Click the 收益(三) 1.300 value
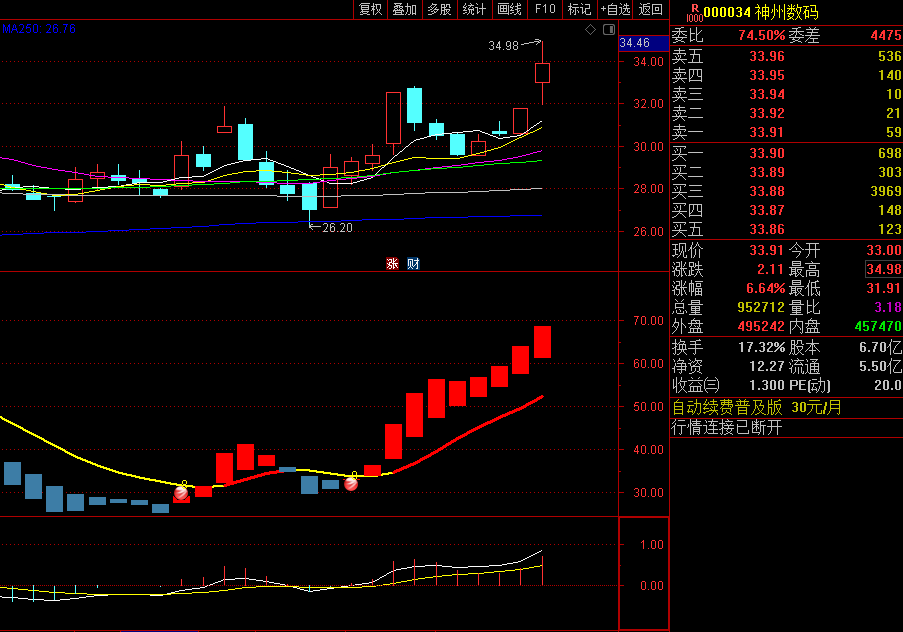 [x=767, y=385]
